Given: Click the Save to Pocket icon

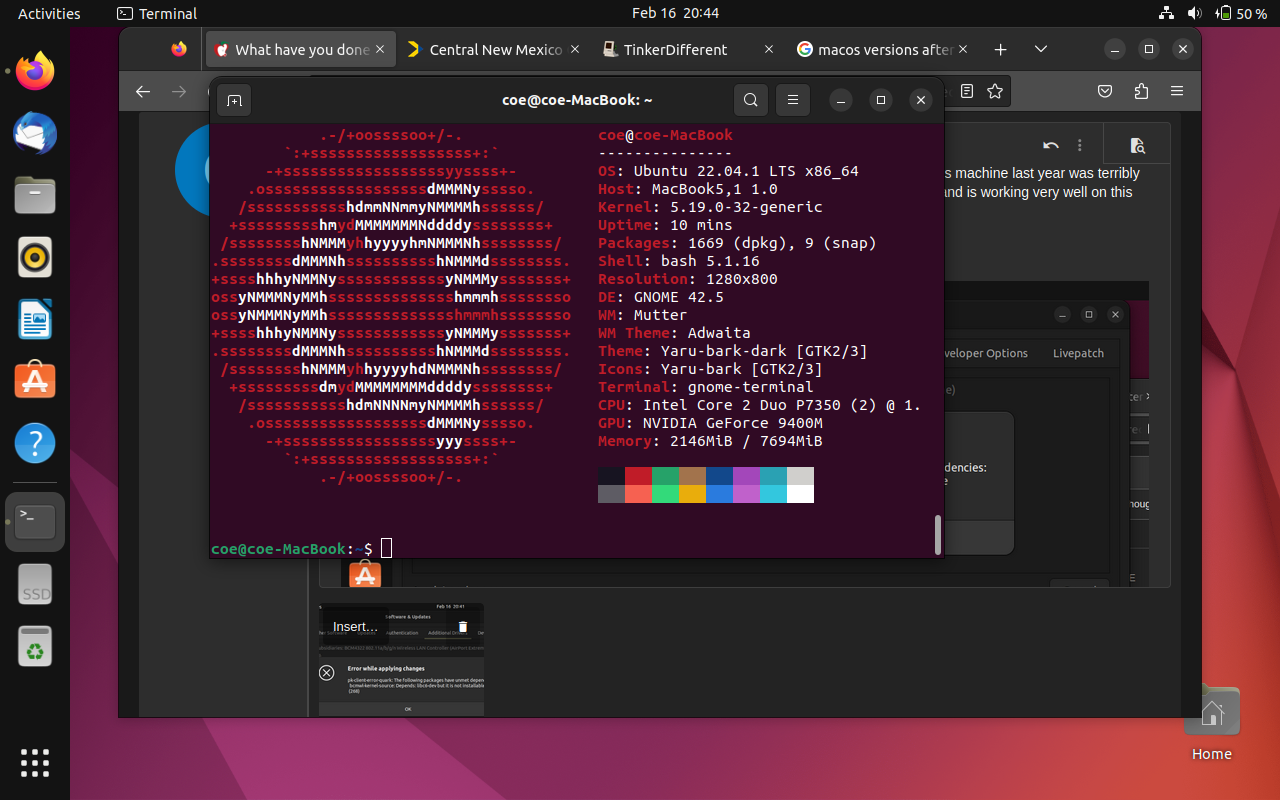Looking at the screenshot, I should 1105,92.
